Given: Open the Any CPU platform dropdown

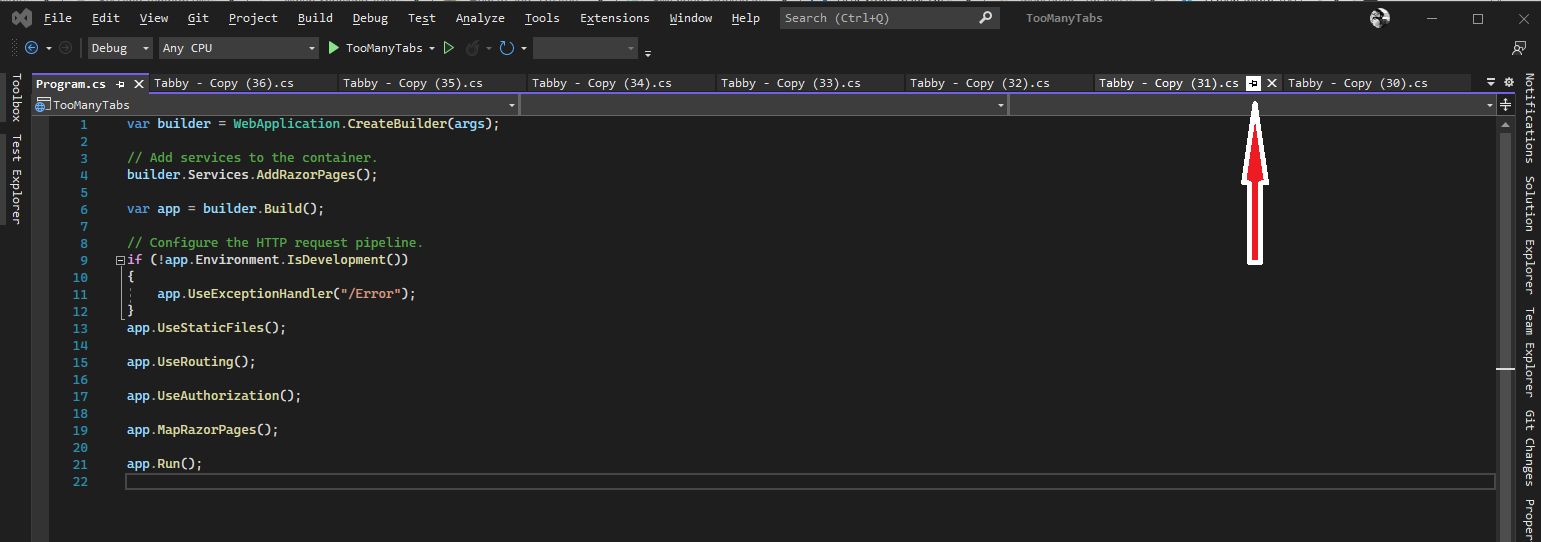Looking at the screenshot, I should click(238, 48).
